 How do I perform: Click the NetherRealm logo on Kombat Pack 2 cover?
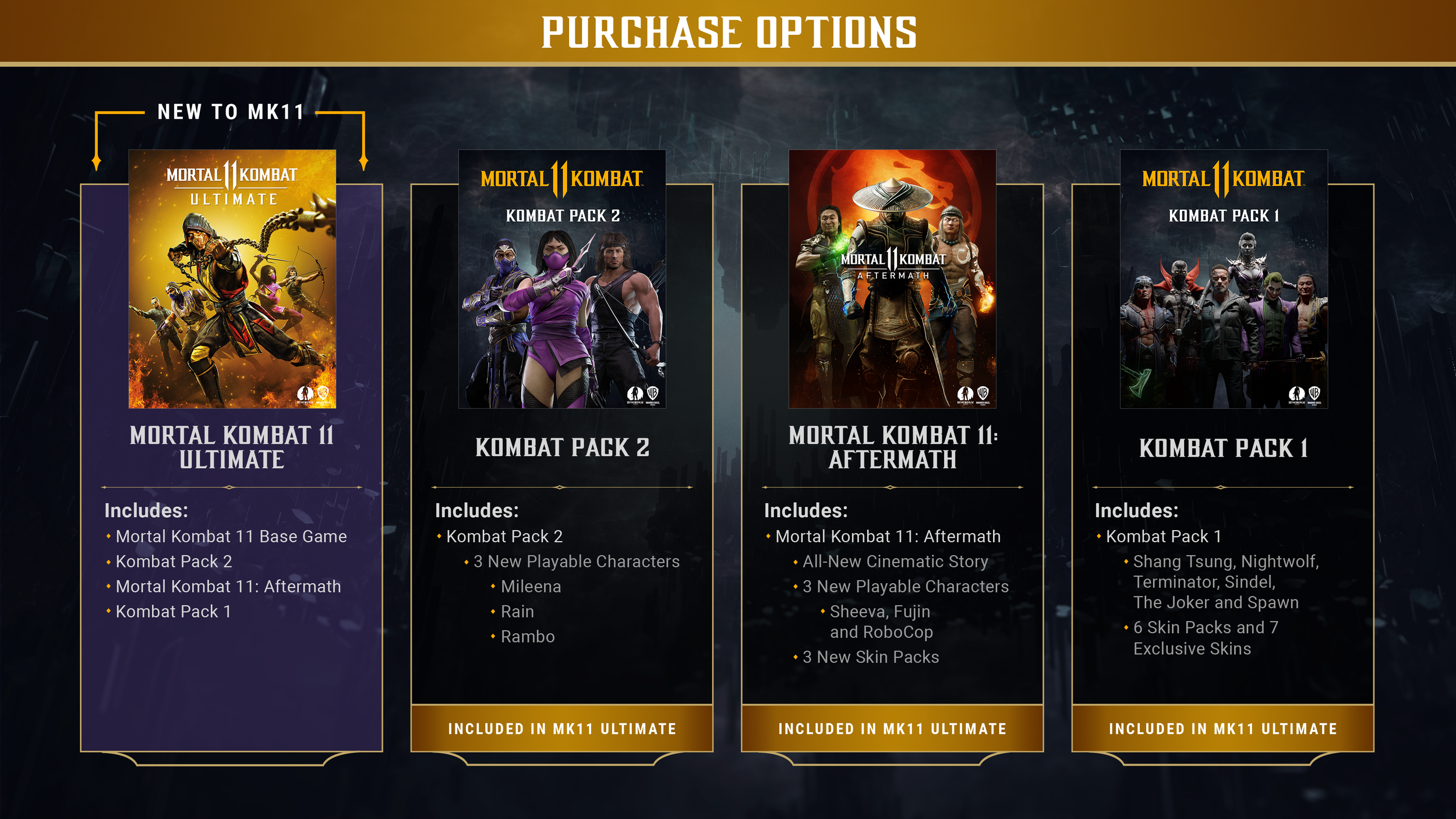pos(635,394)
